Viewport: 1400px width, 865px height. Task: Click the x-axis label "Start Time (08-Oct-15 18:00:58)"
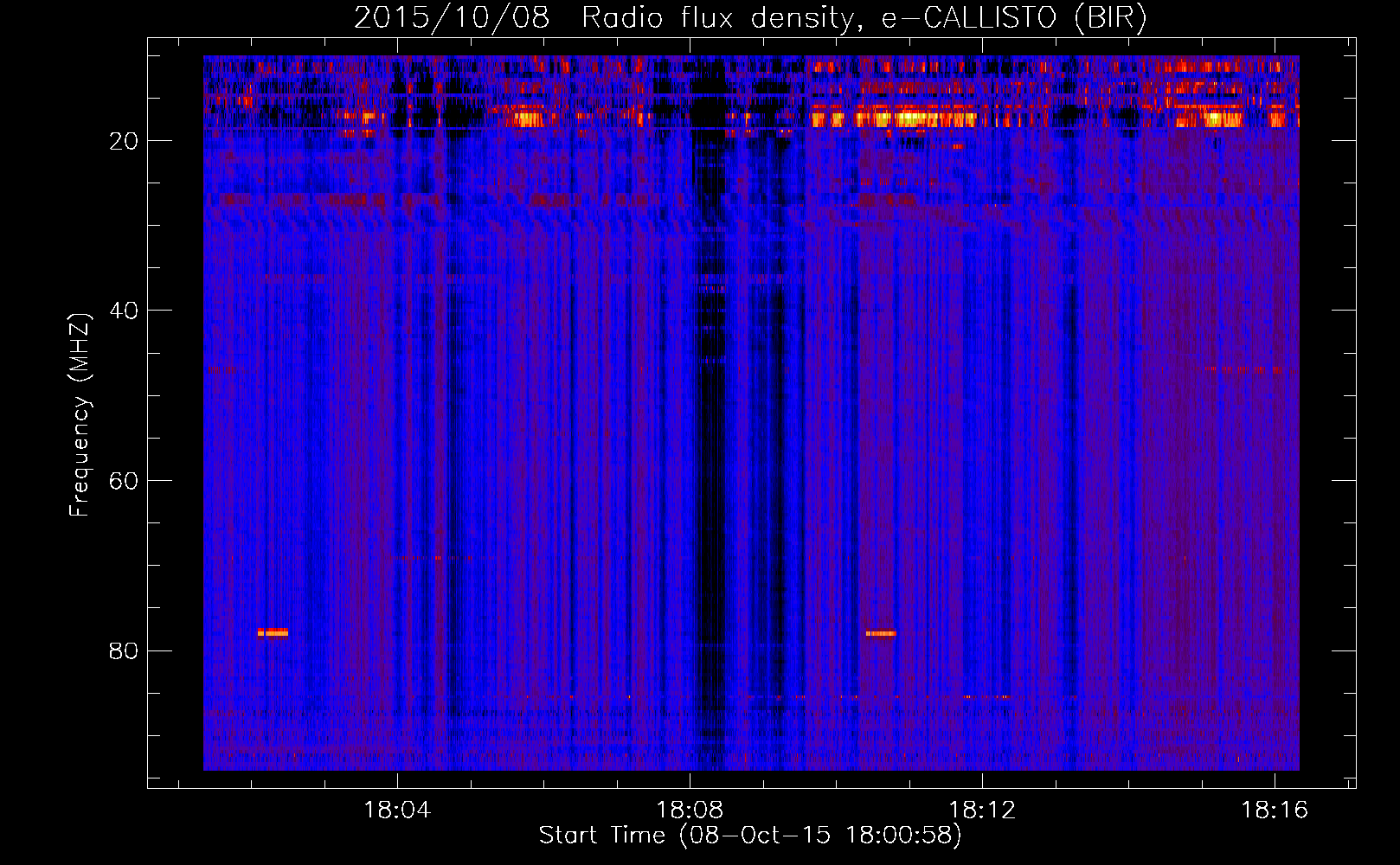click(750, 836)
